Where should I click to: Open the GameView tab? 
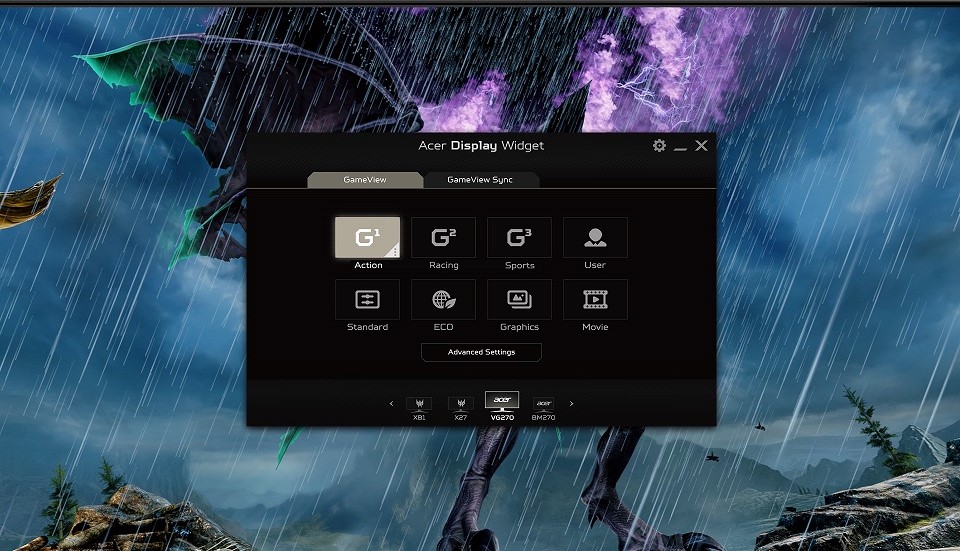click(365, 180)
